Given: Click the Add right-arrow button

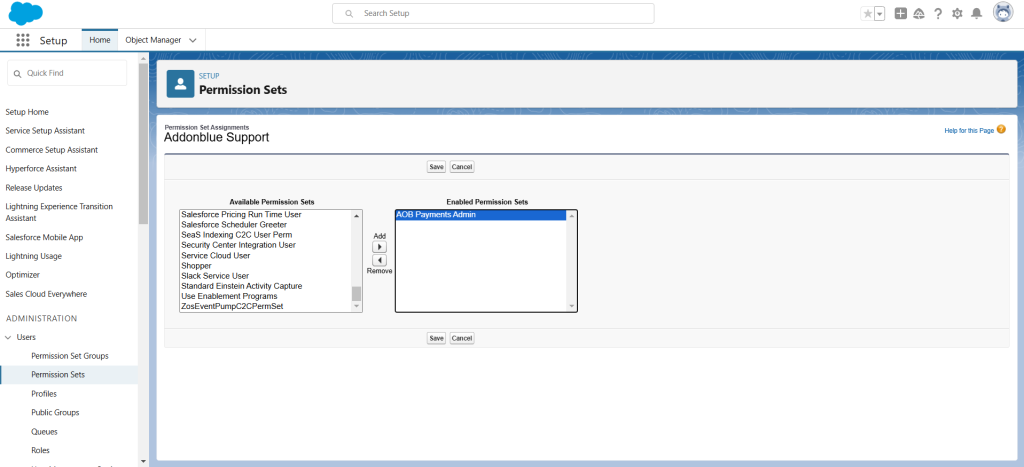Looking at the screenshot, I should 379,247.
